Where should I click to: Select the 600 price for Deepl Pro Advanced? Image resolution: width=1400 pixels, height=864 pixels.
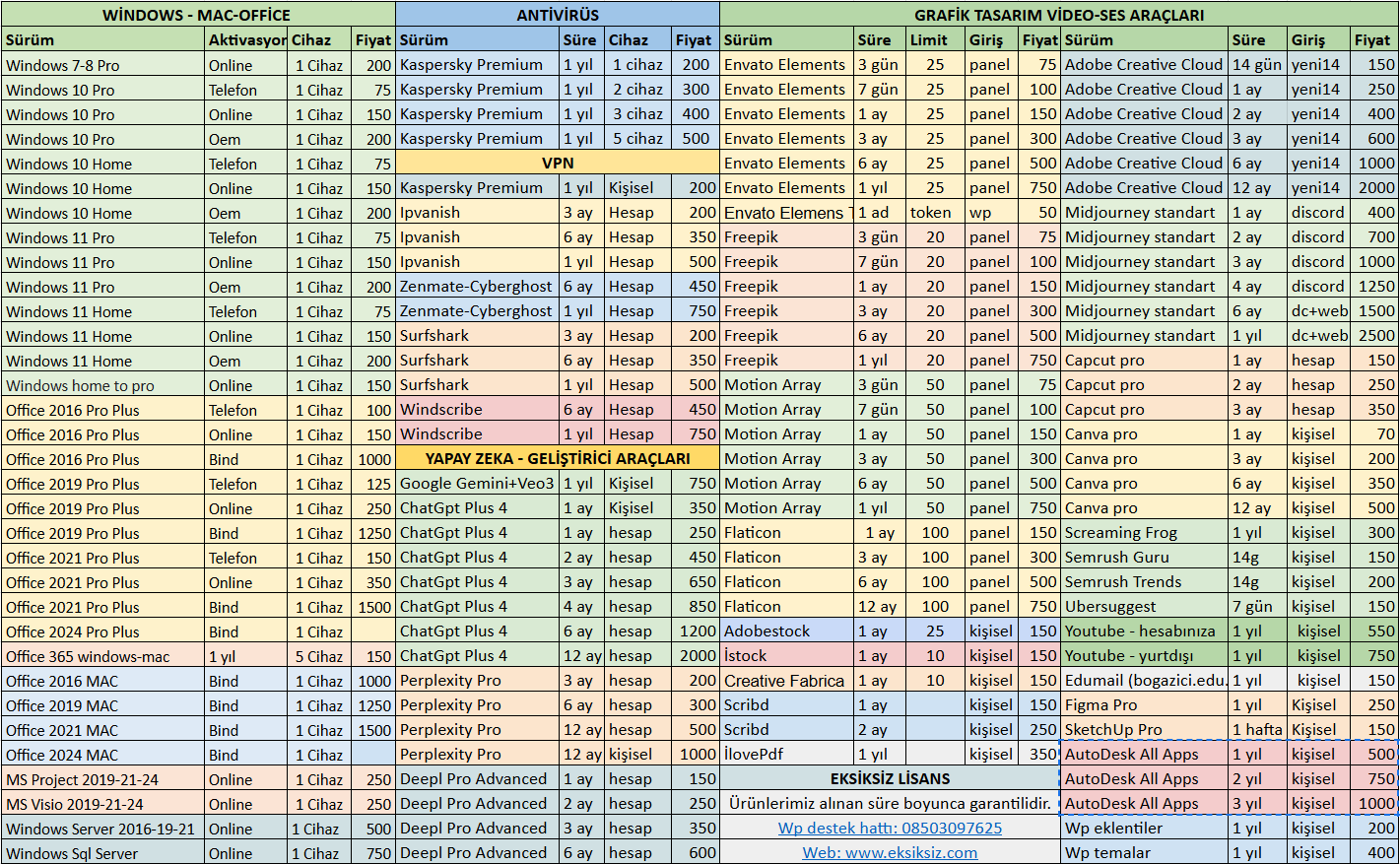pos(697,852)
